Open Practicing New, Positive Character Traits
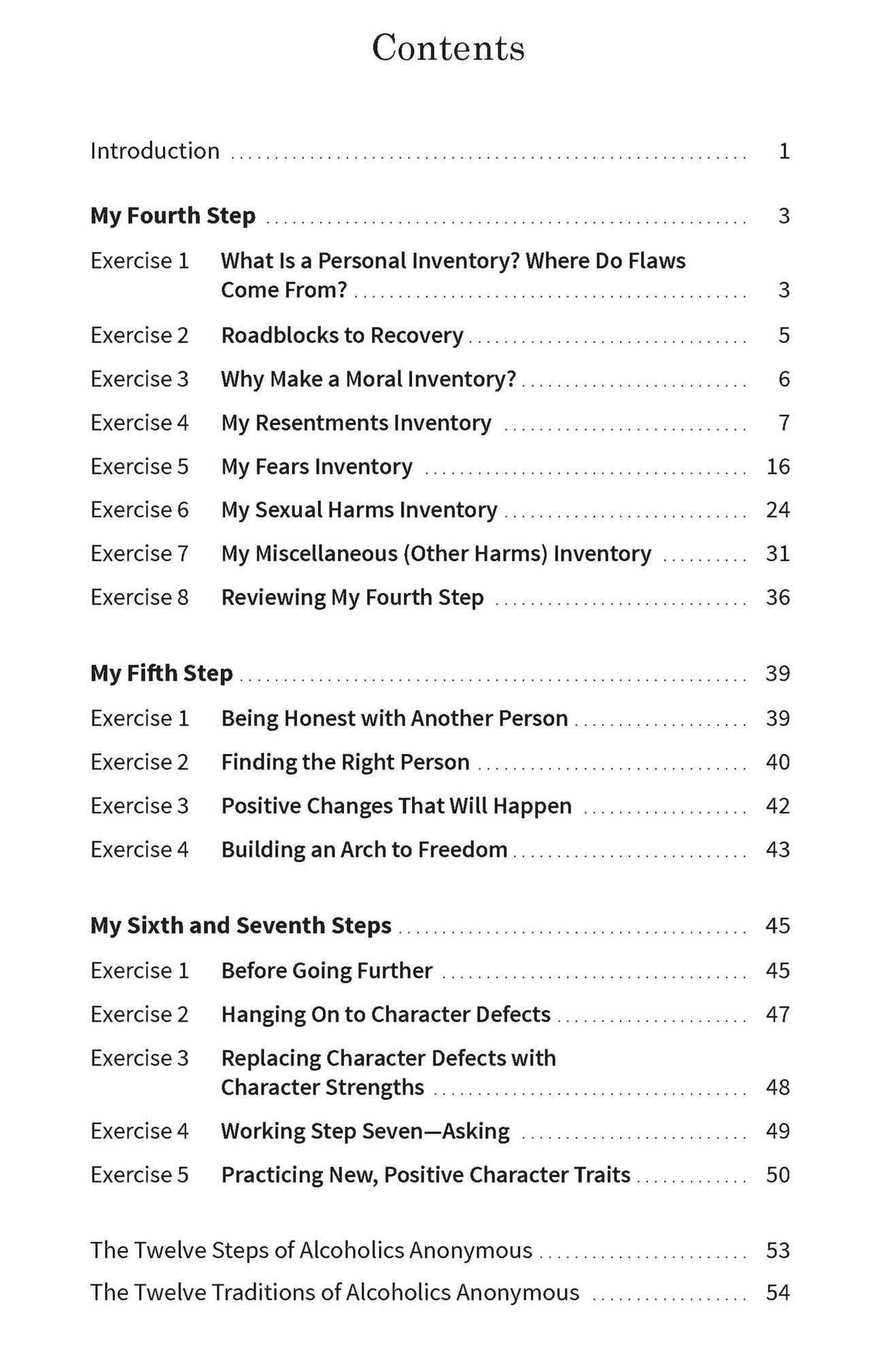The image size is (896, 1360). (x=426, y=1175)
